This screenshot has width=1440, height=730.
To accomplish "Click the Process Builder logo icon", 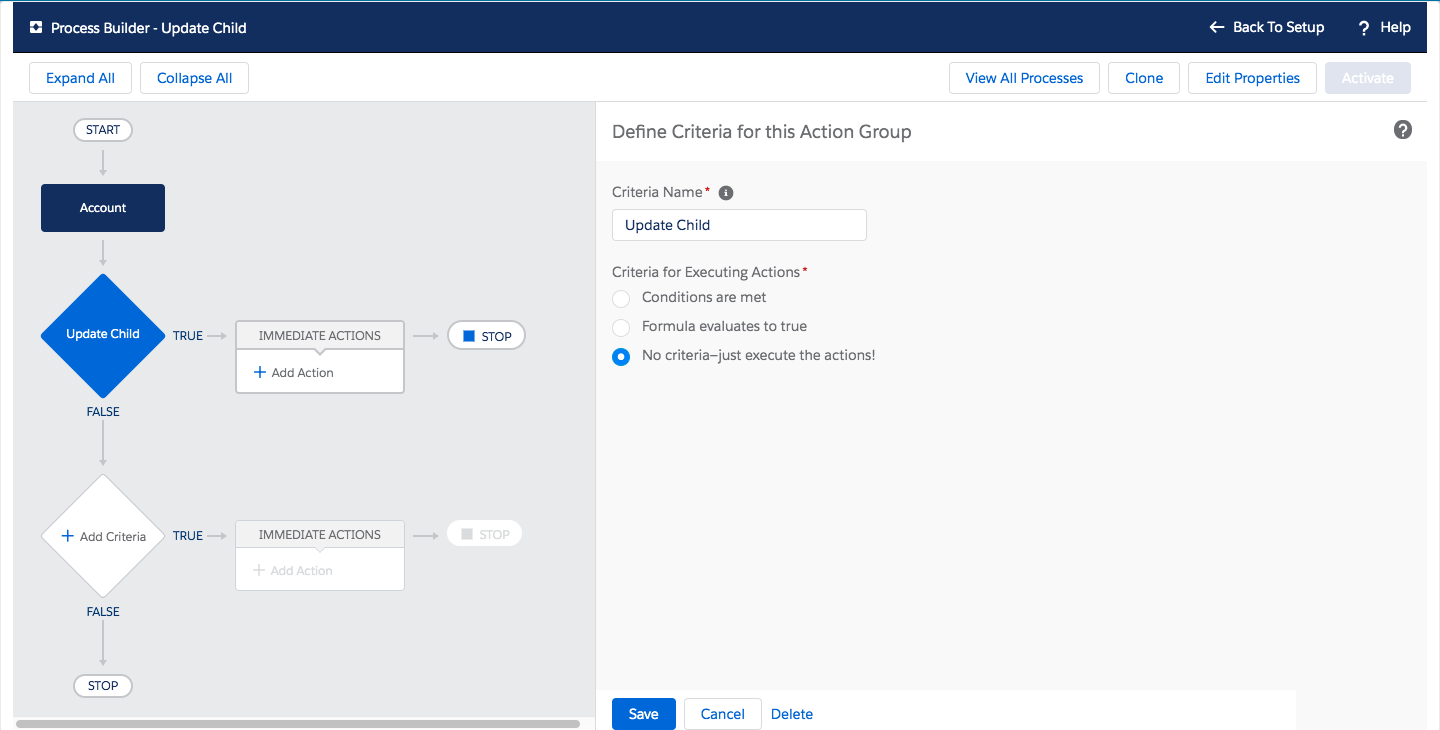I will point(36,28).
